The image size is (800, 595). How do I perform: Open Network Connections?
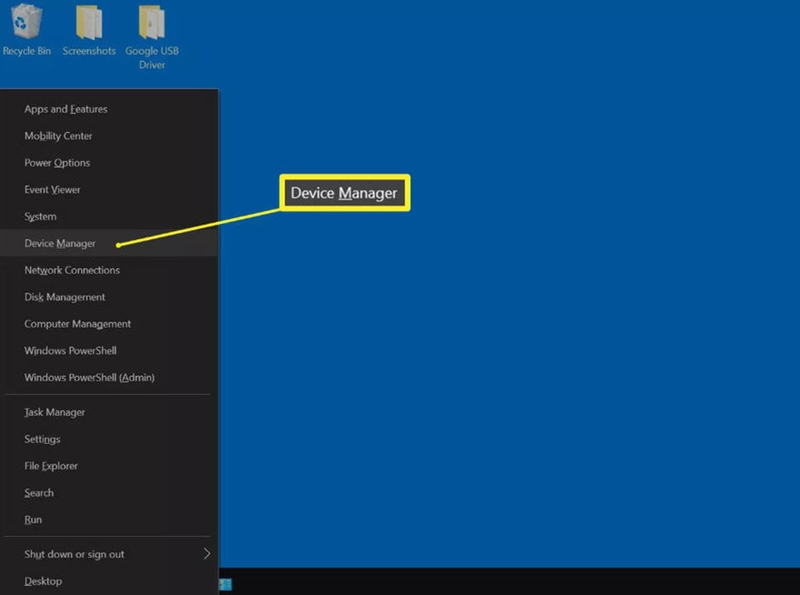(111, 270)
